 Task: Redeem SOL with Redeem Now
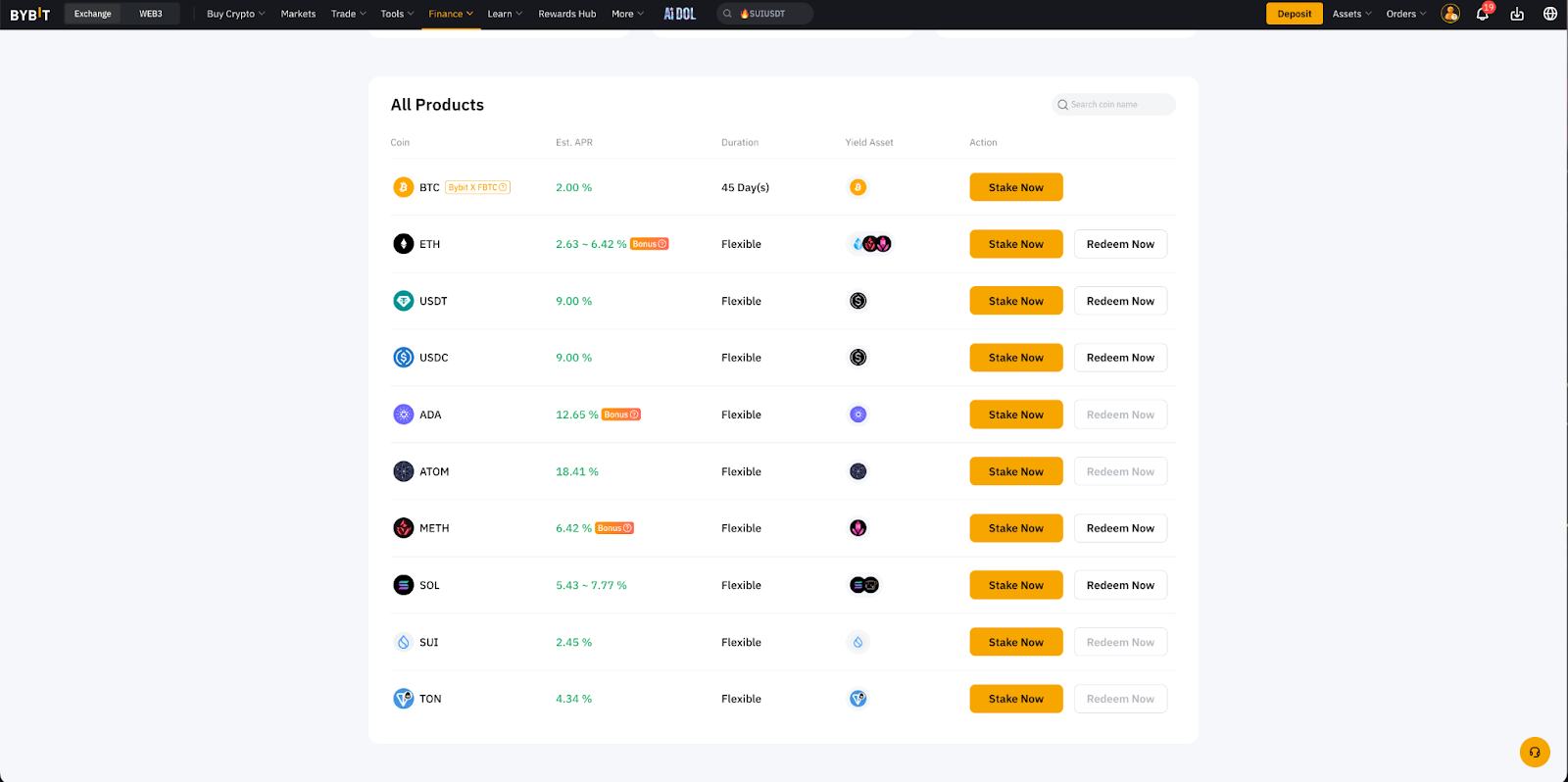[1121, 585]
